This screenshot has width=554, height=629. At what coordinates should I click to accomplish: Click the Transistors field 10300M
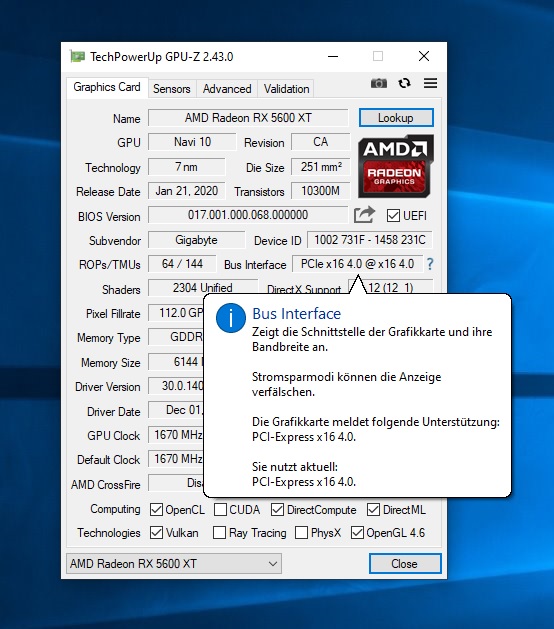pyautogui.click(x=321, y=191)
